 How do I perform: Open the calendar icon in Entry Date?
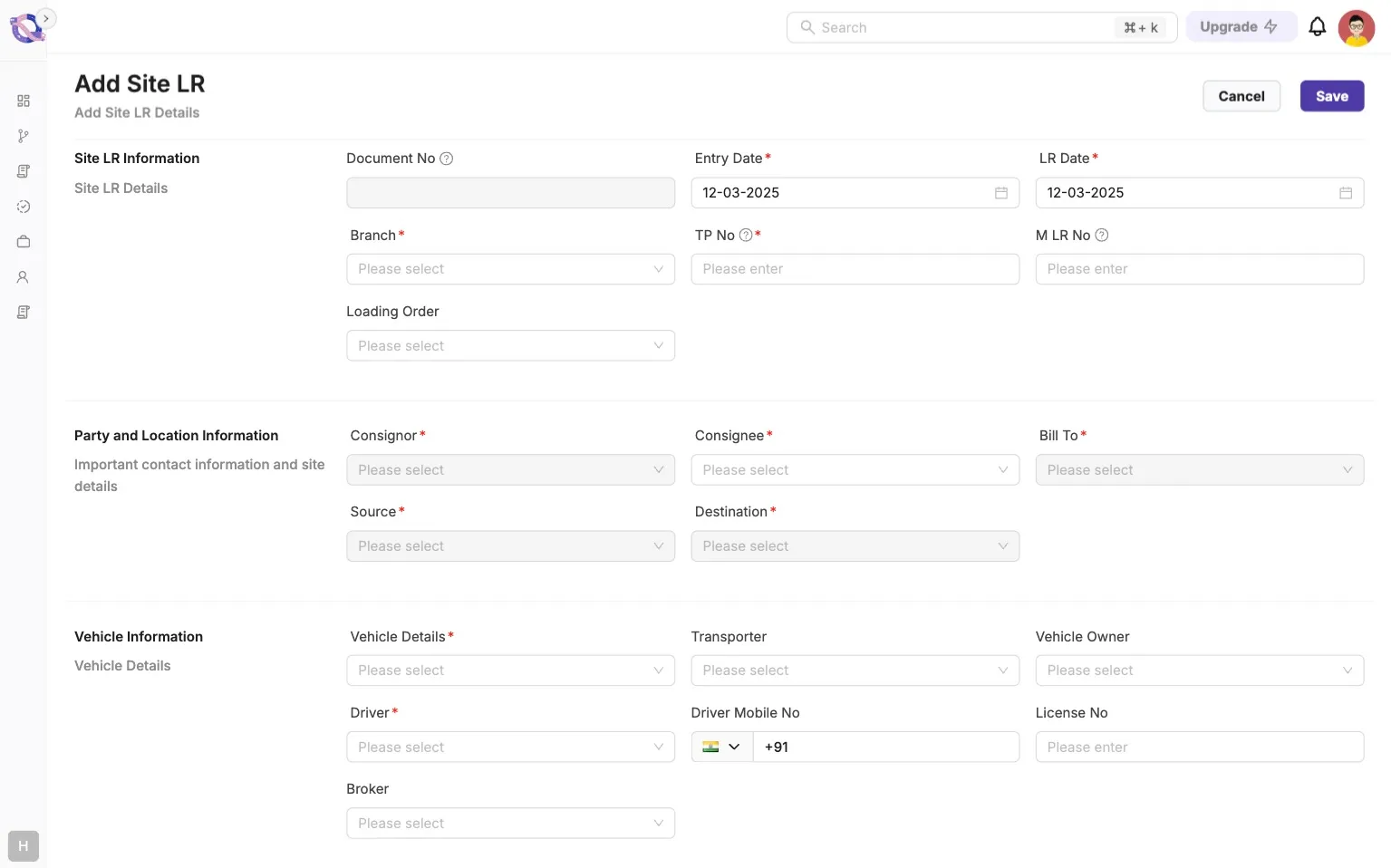(x=1000, y=193)
